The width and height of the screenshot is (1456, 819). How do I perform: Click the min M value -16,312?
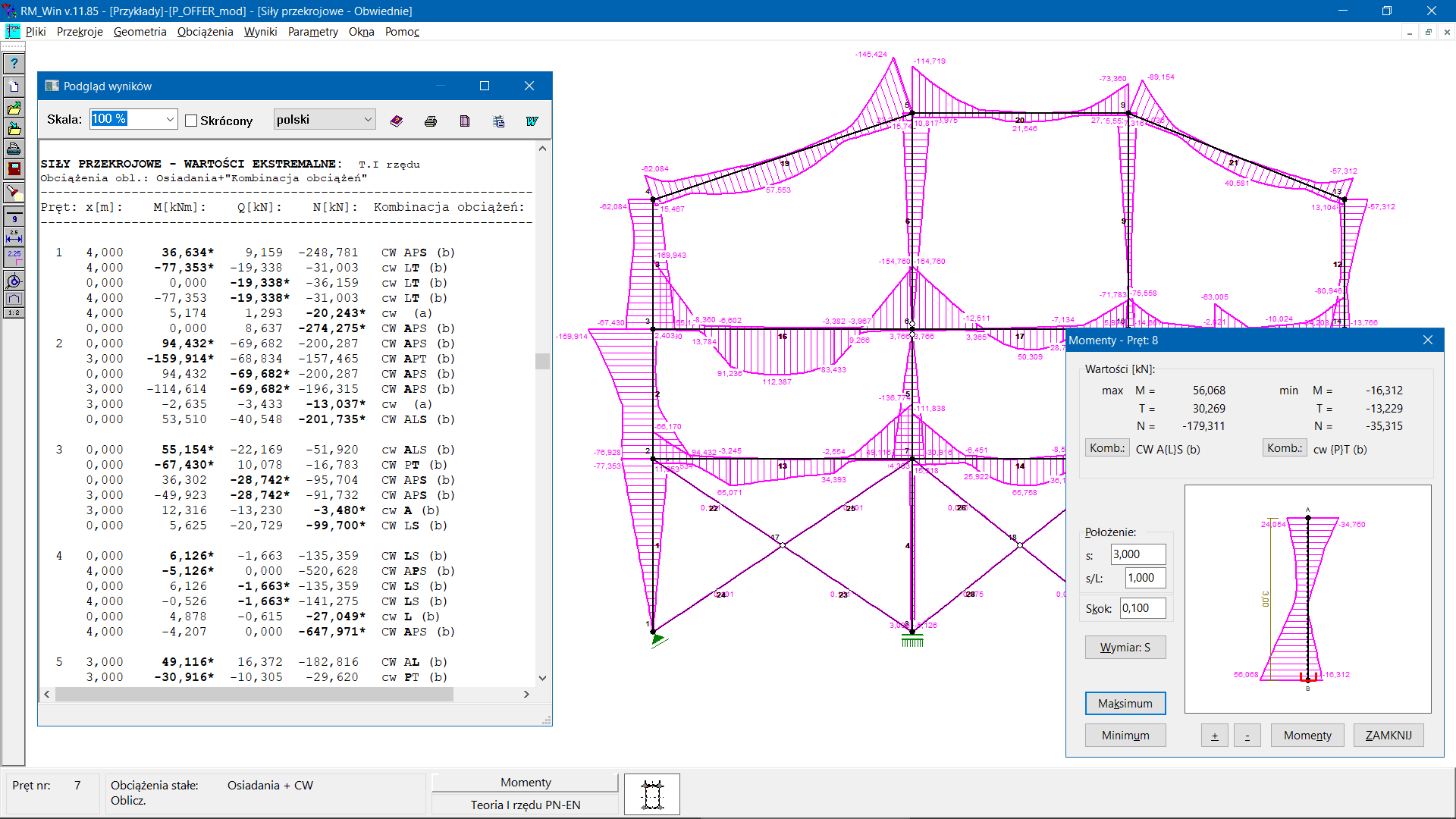coord(1384,391)
